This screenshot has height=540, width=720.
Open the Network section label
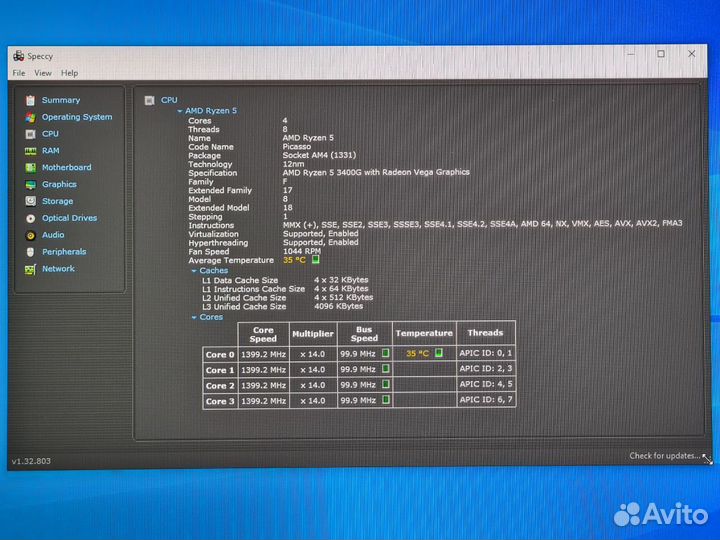[58, 269]
